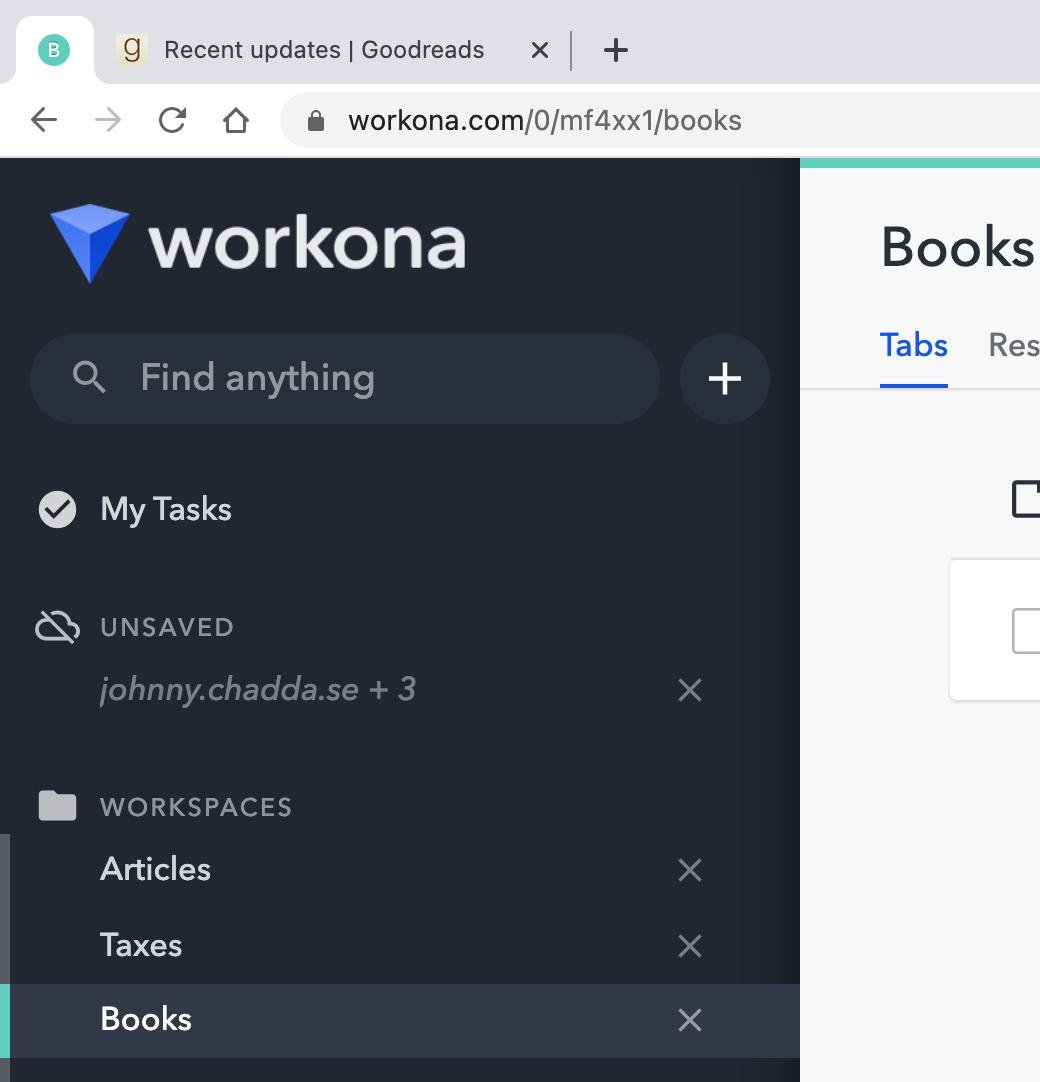Switch to the Goodreads Recent updates tab
1040x1082 pixels.
(x=323, y=50)
